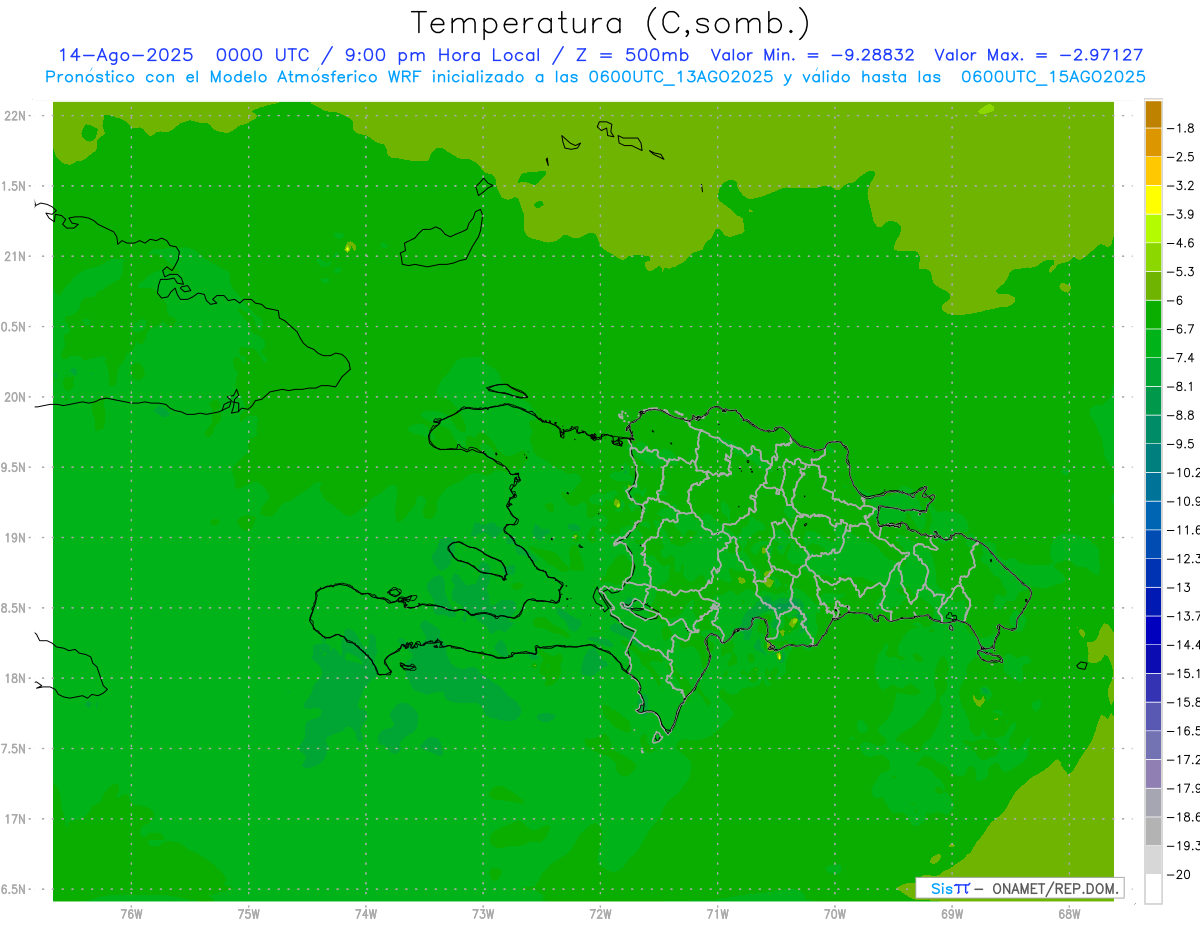Click the 70W longitude label

pos(835,913)
